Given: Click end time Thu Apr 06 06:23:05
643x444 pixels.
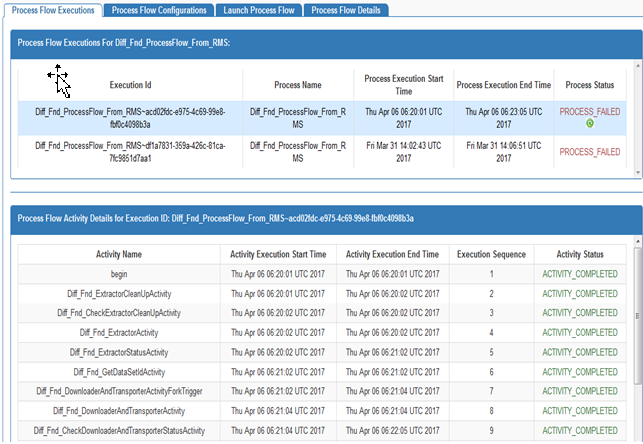Looking at the screenshot, I should pos(504,118).
